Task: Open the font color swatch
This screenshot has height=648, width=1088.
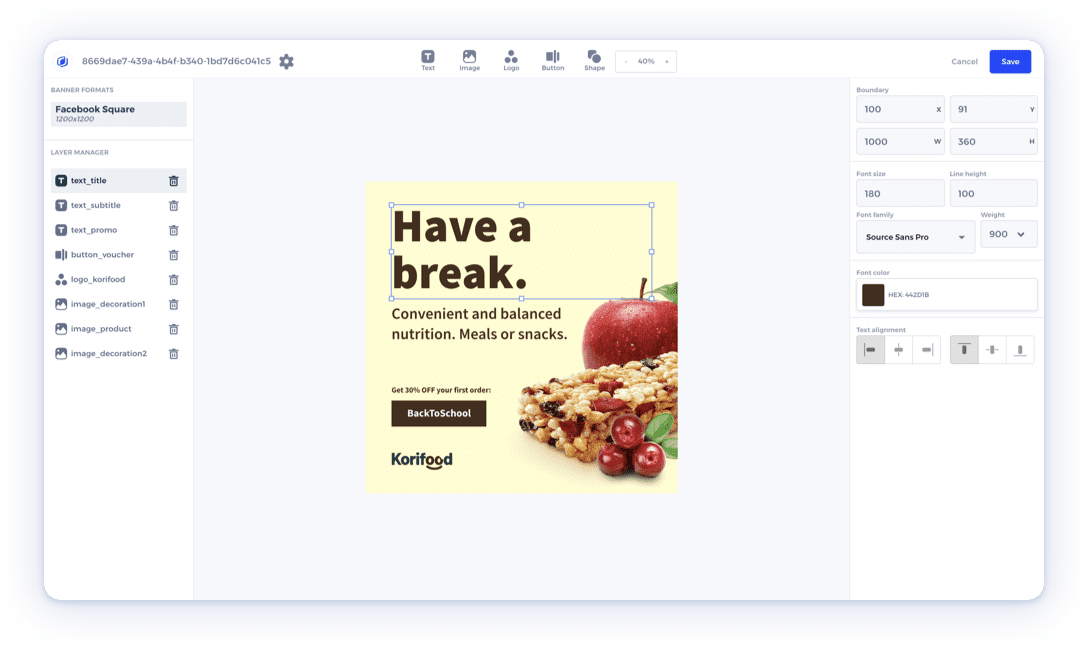Action: (873, 295)
